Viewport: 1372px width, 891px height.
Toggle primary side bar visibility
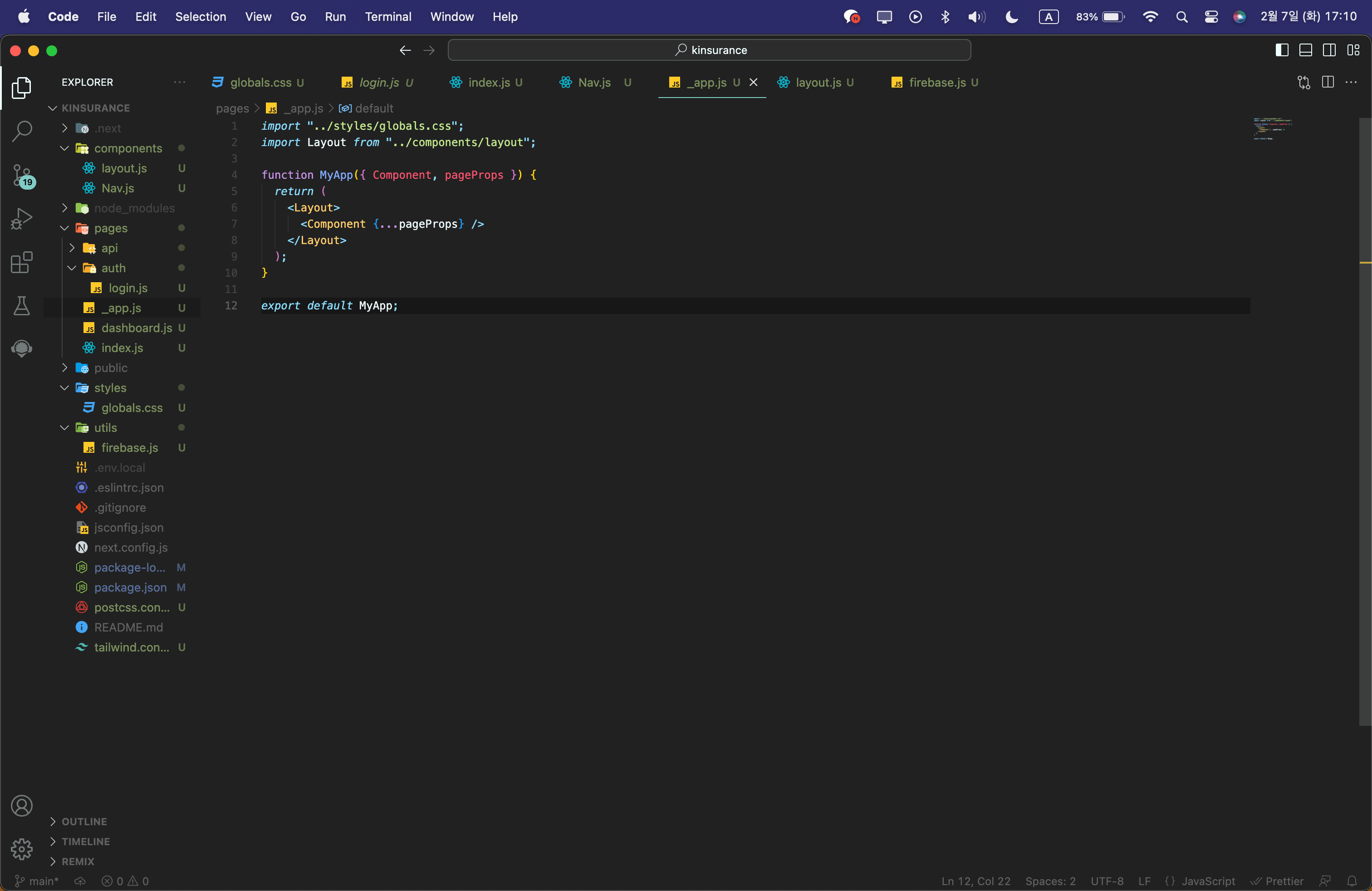pos(1282,50)
